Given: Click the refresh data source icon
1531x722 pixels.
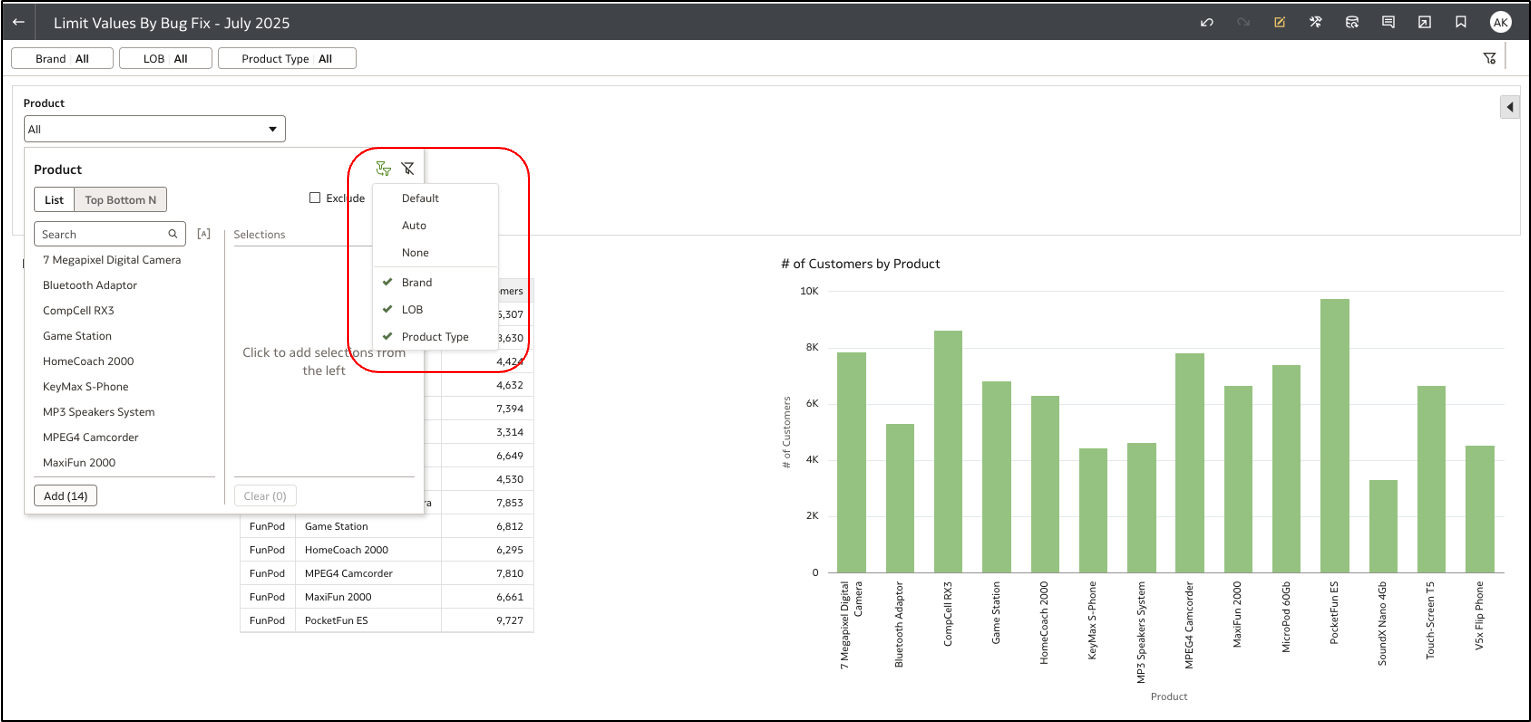Looking at the screenshot, I should coord(1352,21).
